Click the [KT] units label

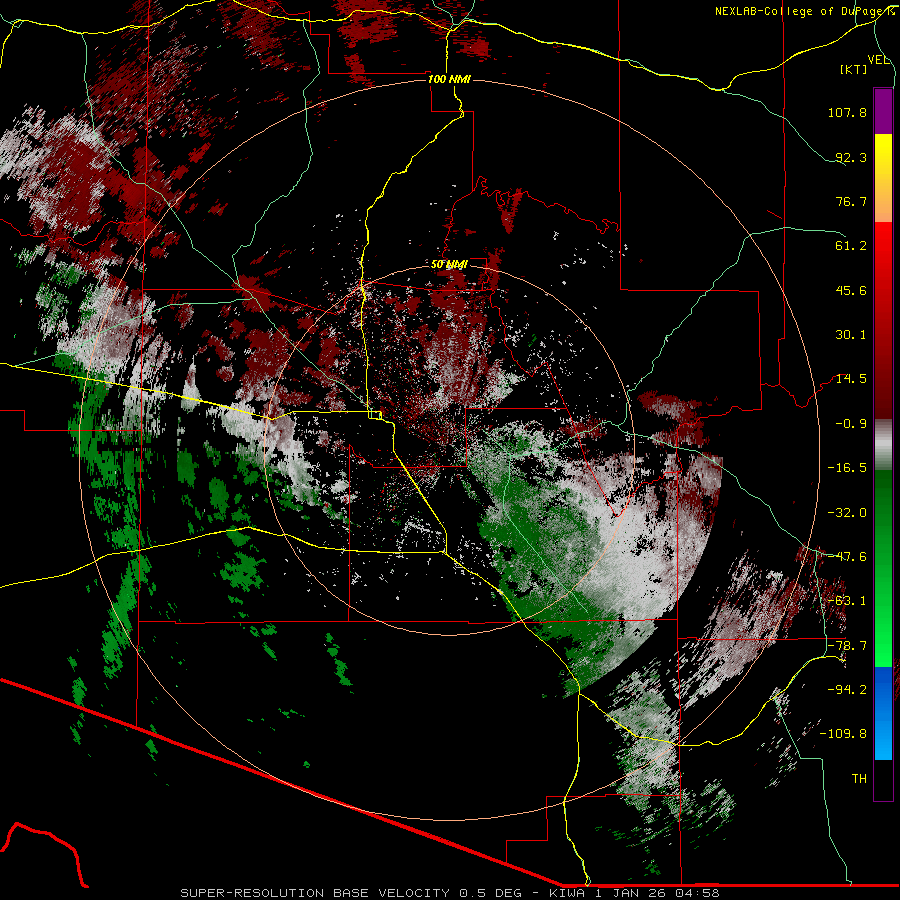click(x=854, y=69)
